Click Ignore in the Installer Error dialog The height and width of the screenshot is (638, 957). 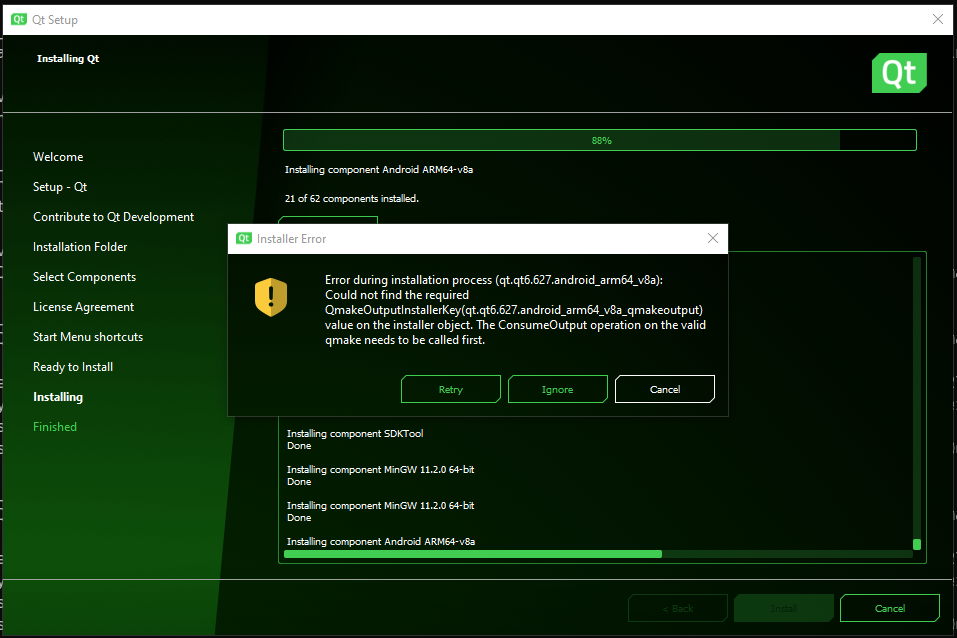[x=557, y=389]
